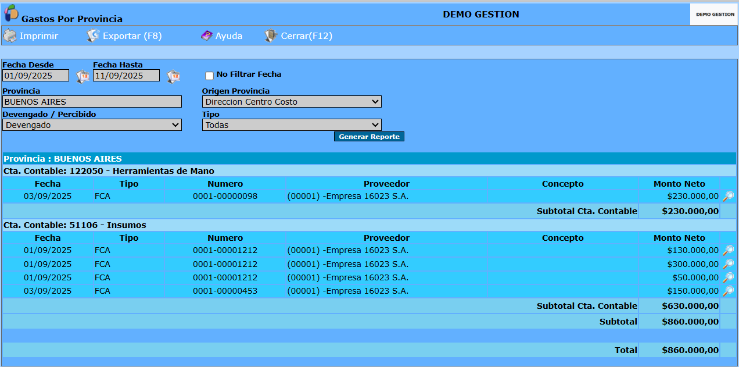
Task: Click the Provincia : BUENOS AIRES header row
Action: pos(369,159)
